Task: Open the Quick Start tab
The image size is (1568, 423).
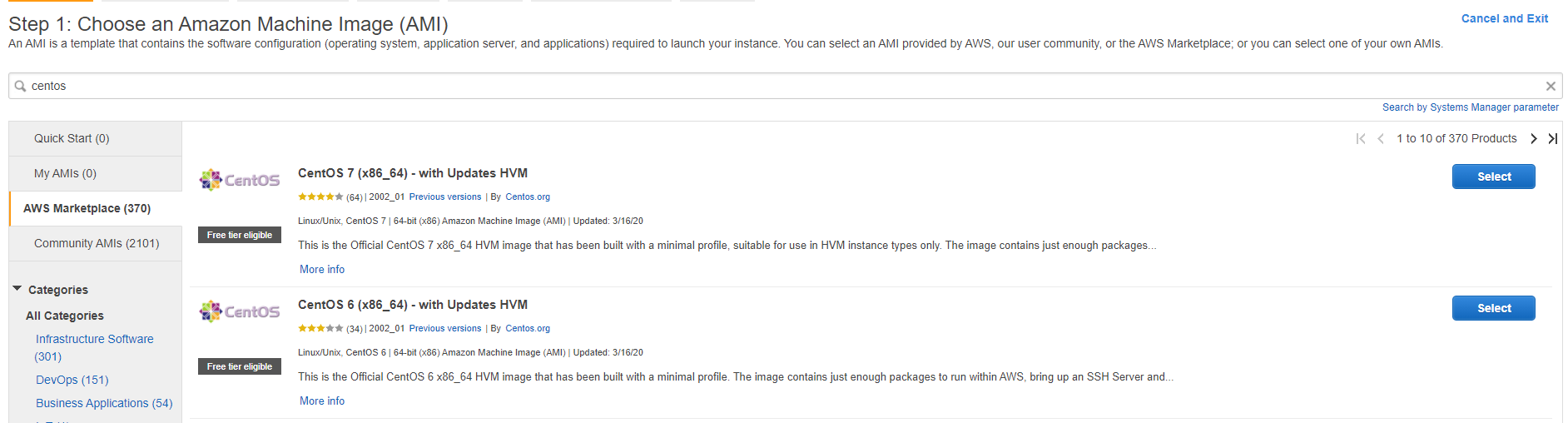Action: tap(96, 139)
